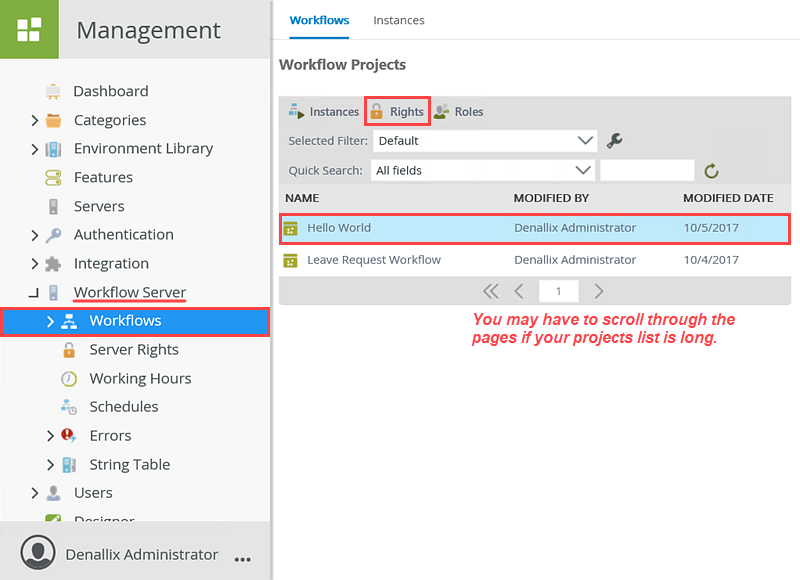Image resolution: width=800 pixels, height=580 pixels.
Task: Open the Dashboard tree item
Action: coord(111,91)
